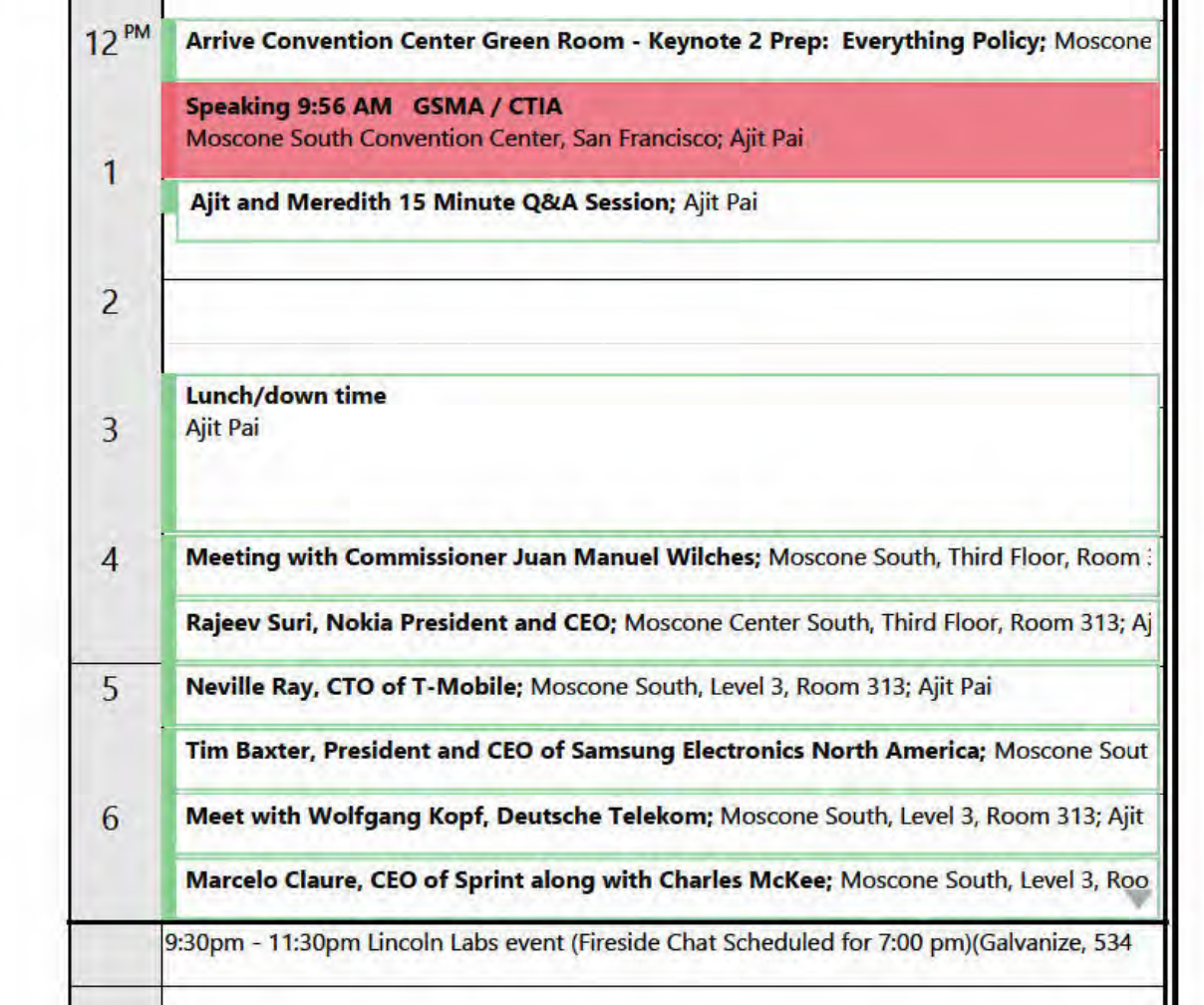
Task: Click the 4 o'clock time label
Action: click(x=110, y=559)
